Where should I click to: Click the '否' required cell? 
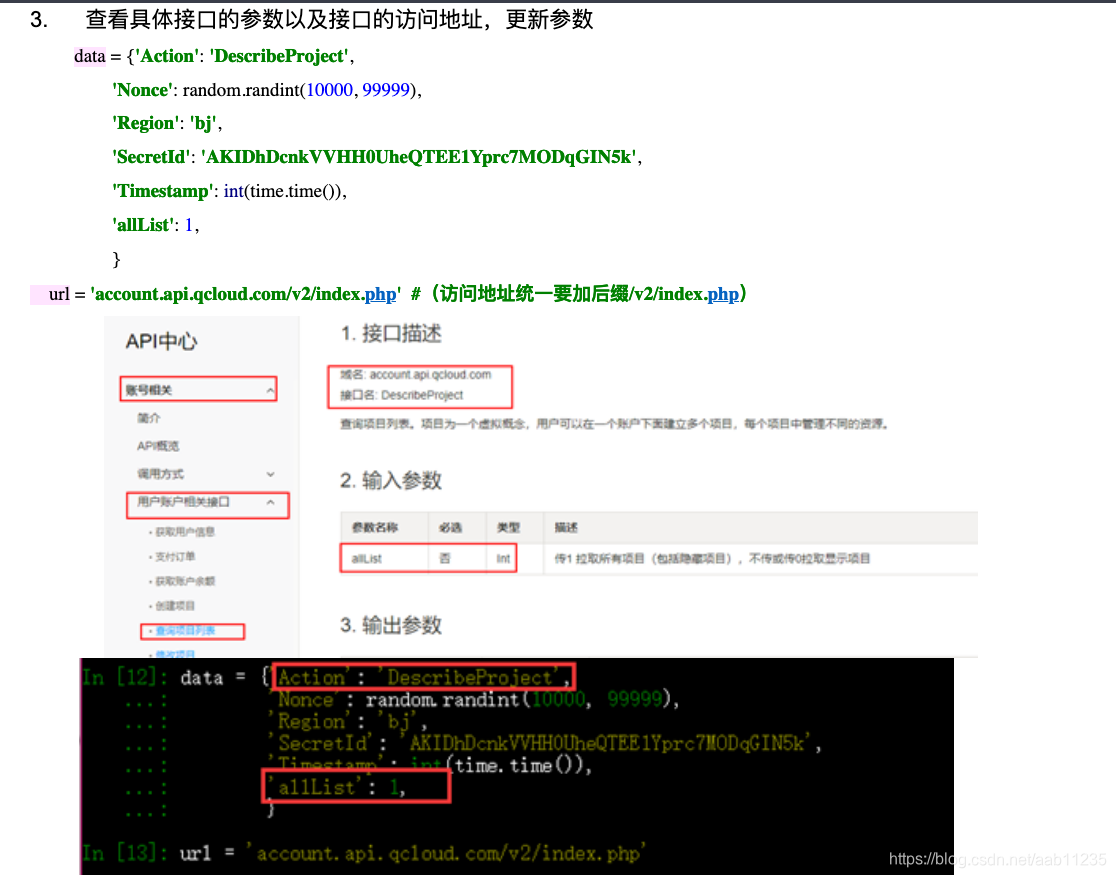445,559
